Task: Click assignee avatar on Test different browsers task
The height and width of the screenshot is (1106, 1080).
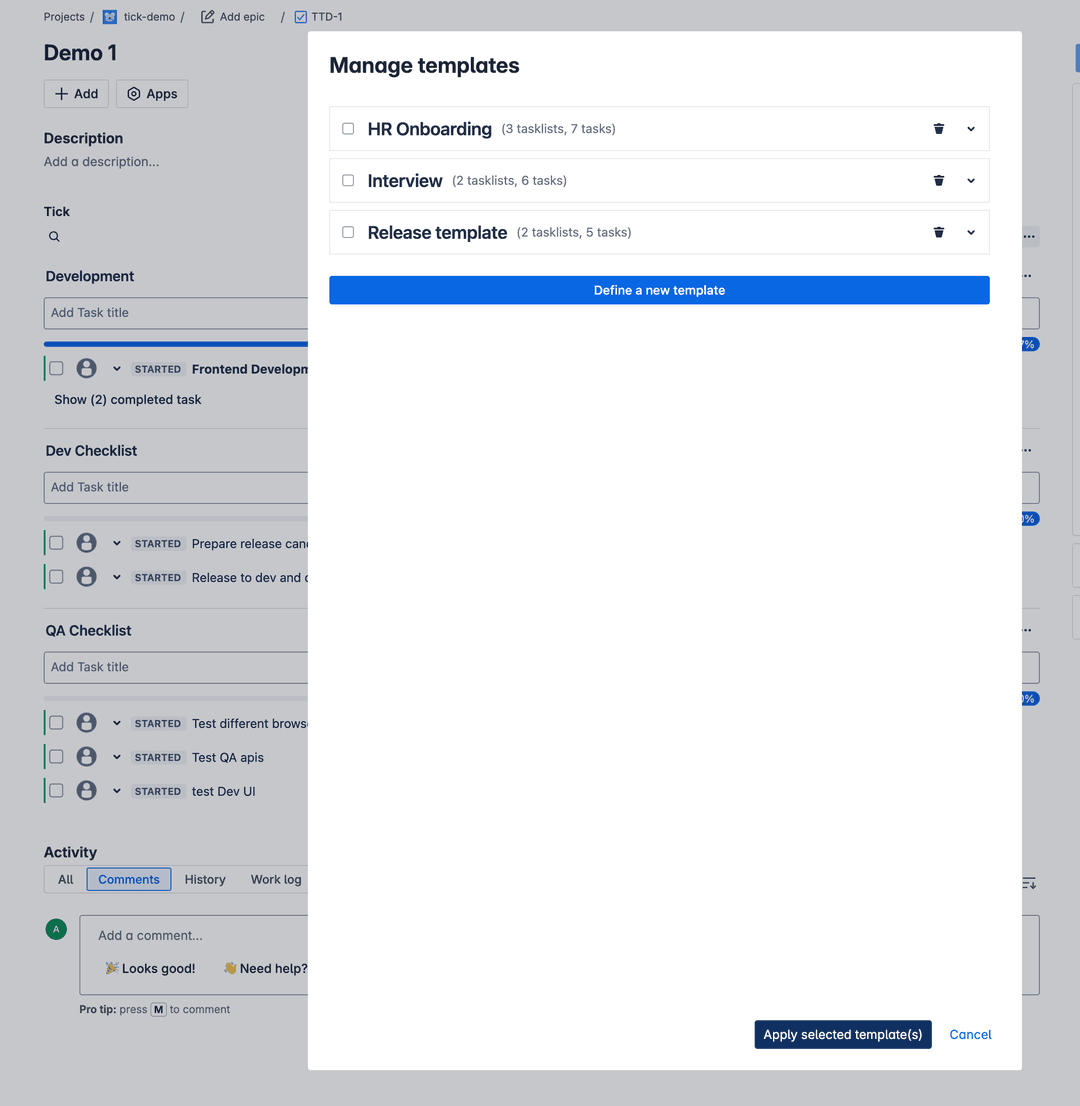Action: tap(87, 723)
